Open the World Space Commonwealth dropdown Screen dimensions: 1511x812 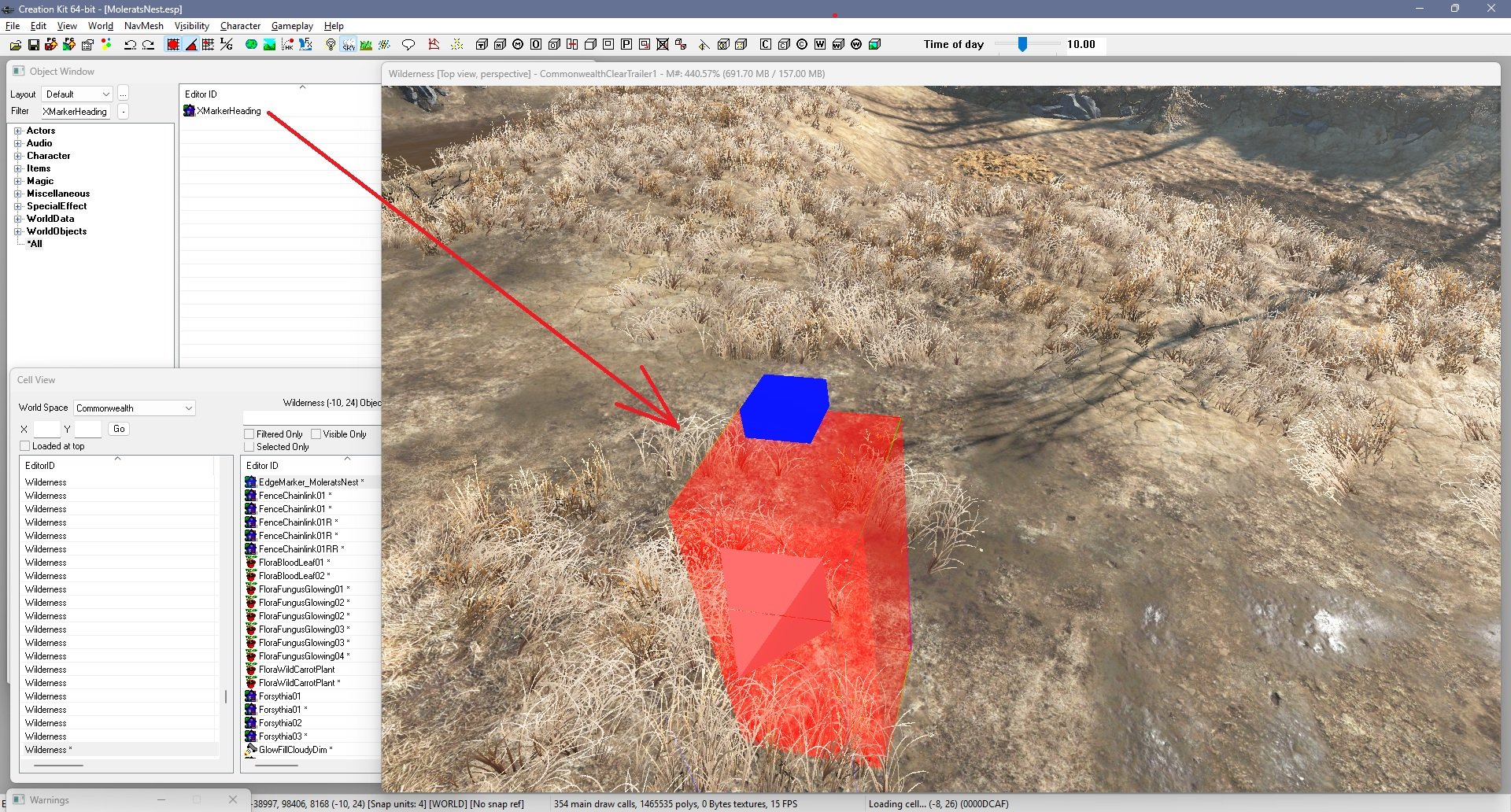(x=135, y=408)
